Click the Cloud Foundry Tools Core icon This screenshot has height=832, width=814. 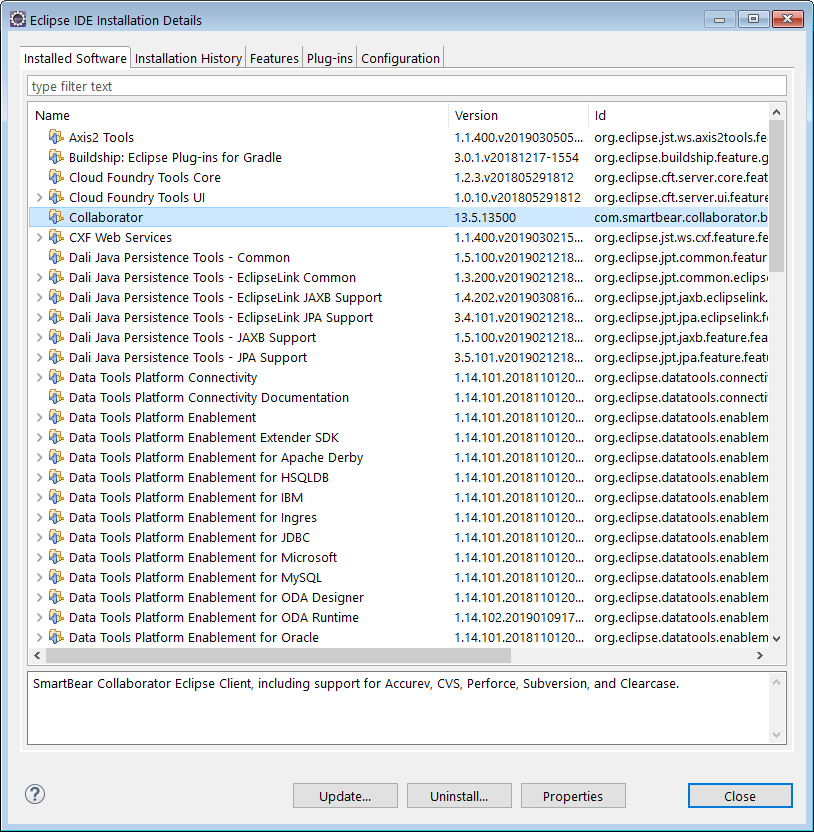point(56,177)
